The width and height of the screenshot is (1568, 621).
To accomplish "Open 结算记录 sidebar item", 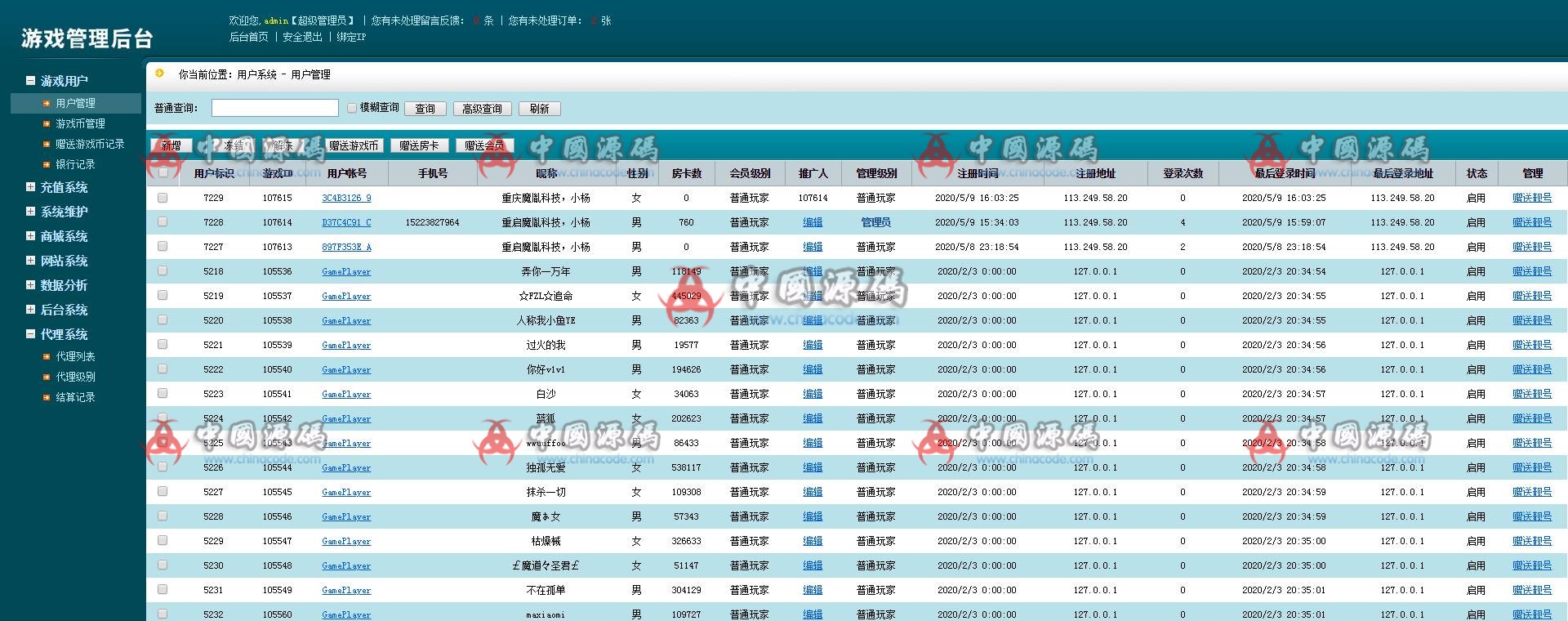I will coord(75,397).
